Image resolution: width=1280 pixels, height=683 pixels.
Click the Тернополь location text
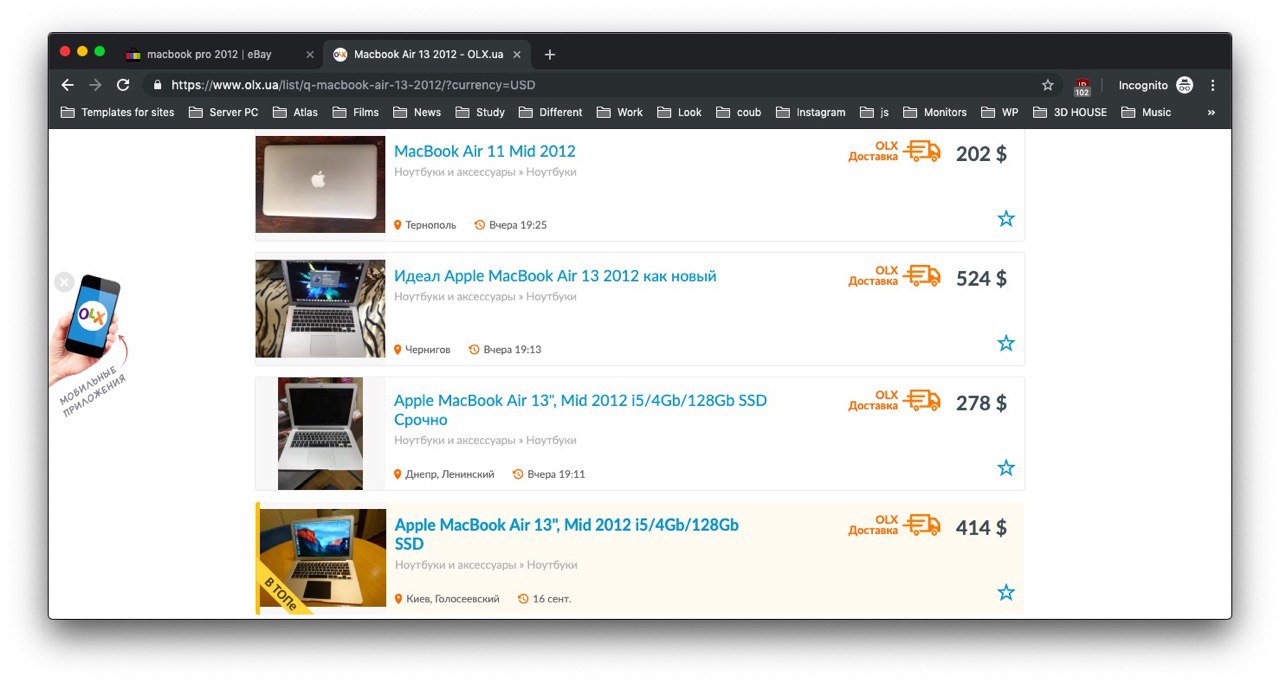coord(430,225)
